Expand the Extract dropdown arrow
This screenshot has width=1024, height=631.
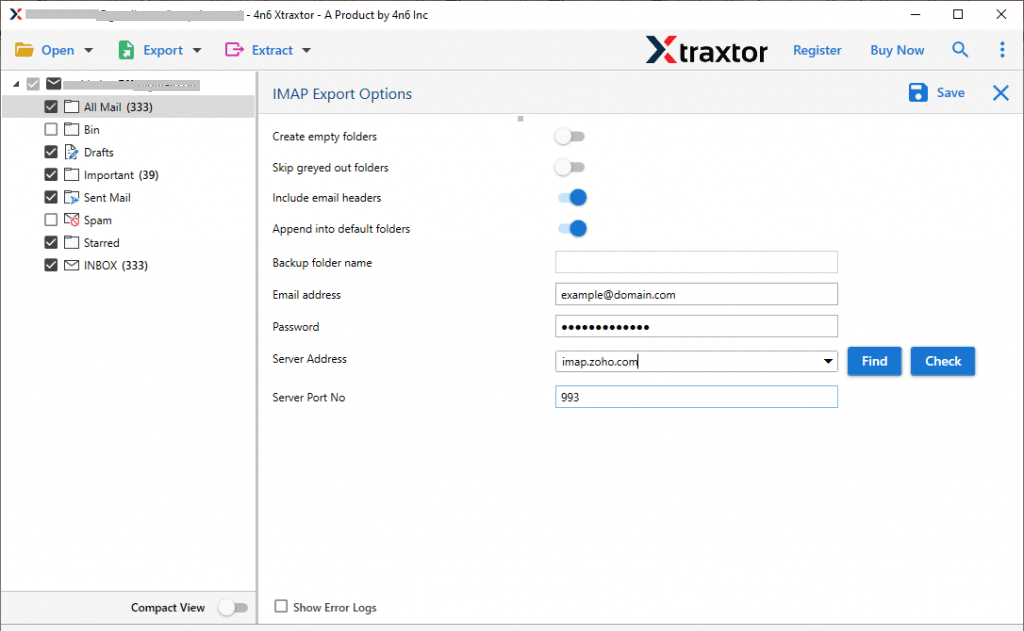tap(306, 50)
